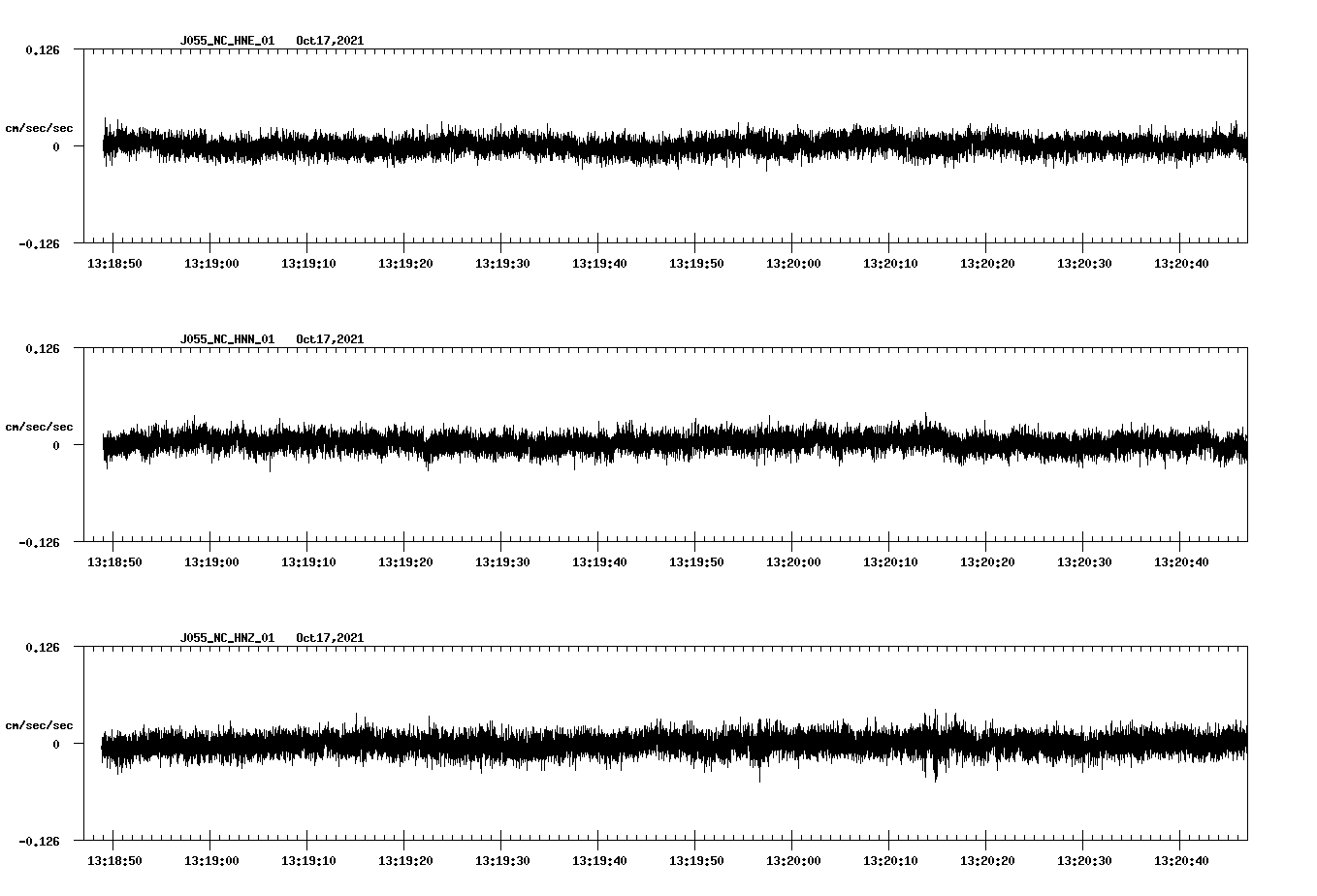Pick the 13:19:30 time label on the HNN plot
Viewport: 1317px width, 896px height.
502,562
